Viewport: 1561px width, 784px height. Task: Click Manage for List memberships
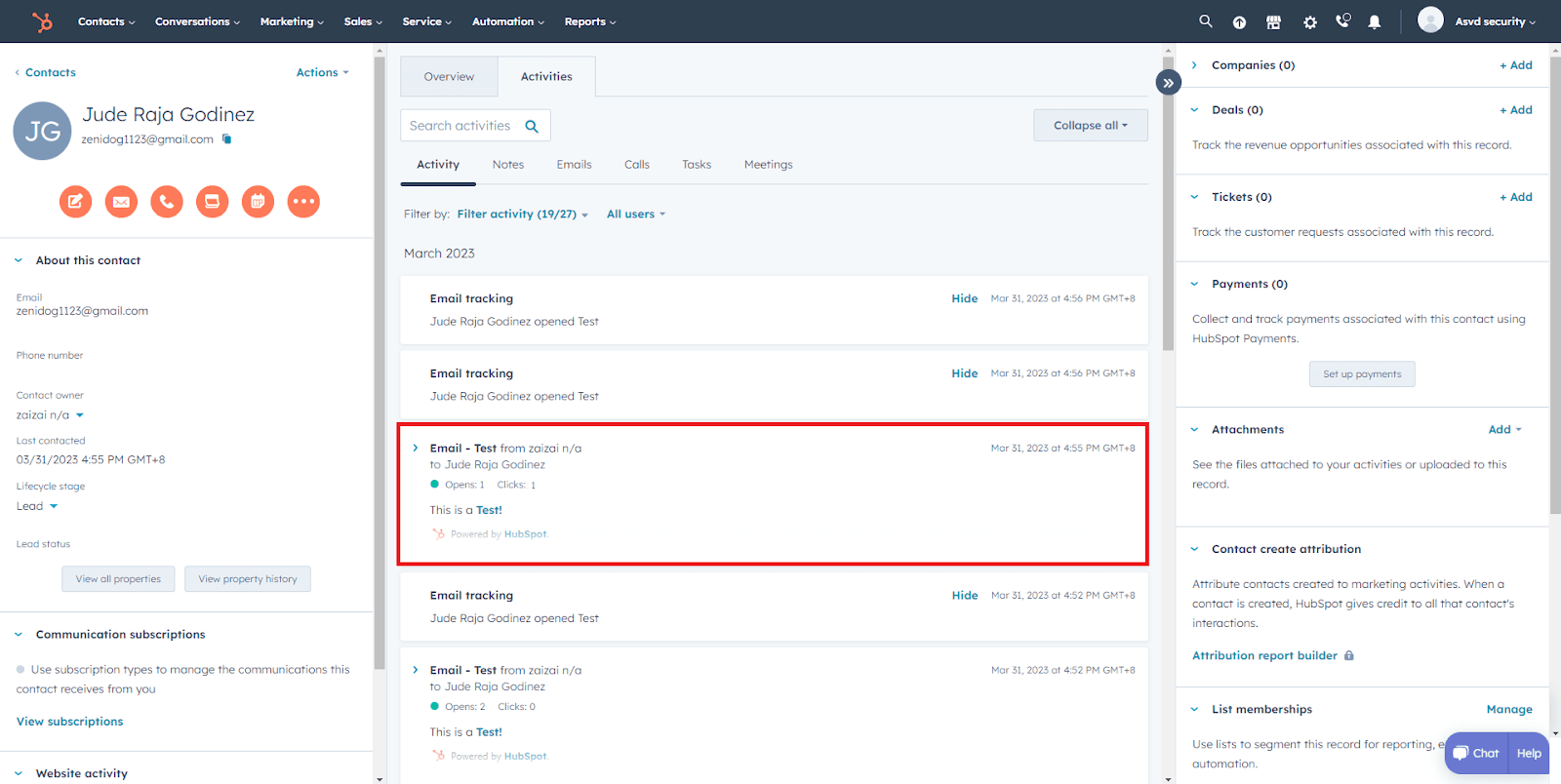[x=1509, y=709]
